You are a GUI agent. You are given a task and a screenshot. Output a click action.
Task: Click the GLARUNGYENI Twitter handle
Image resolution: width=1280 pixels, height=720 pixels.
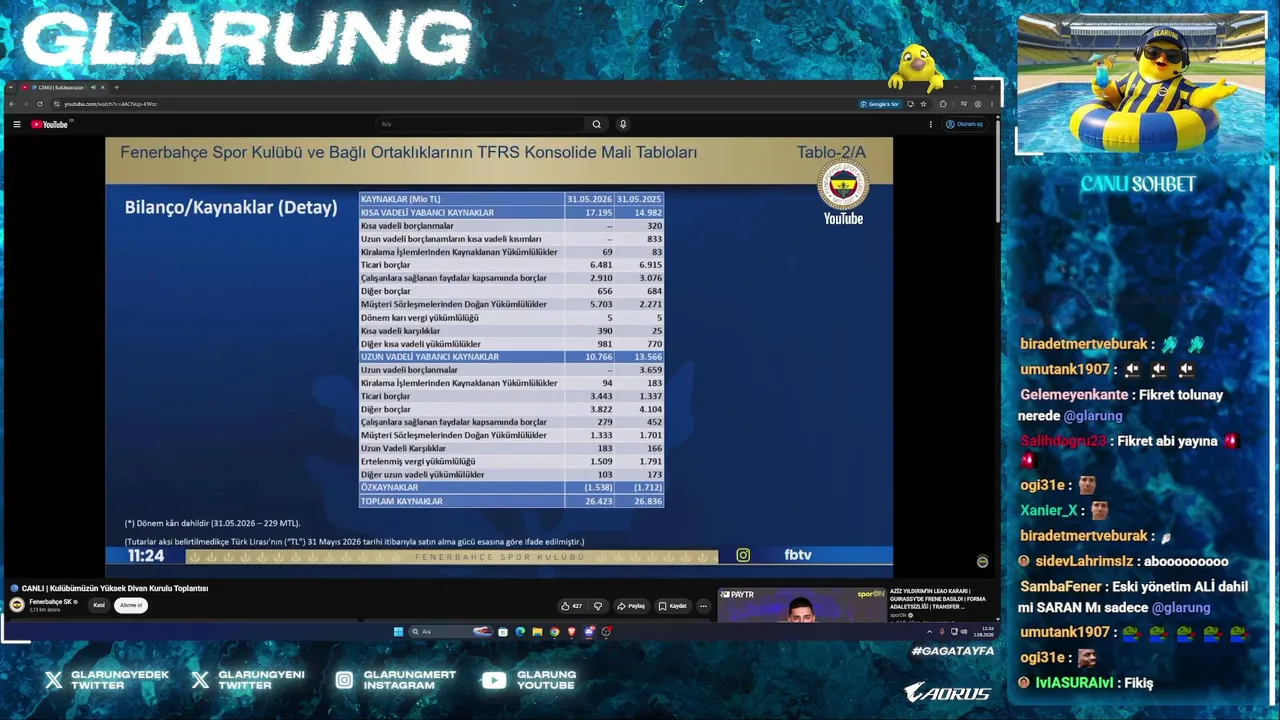point(261,680)
